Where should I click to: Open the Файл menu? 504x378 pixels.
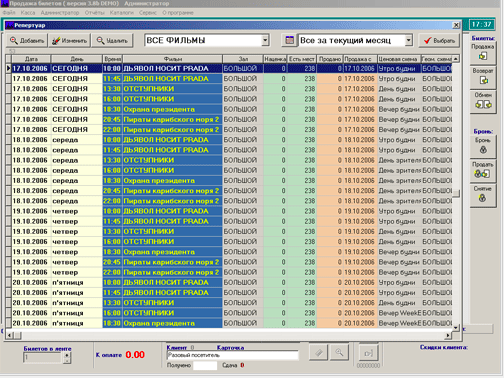[9, 13]
